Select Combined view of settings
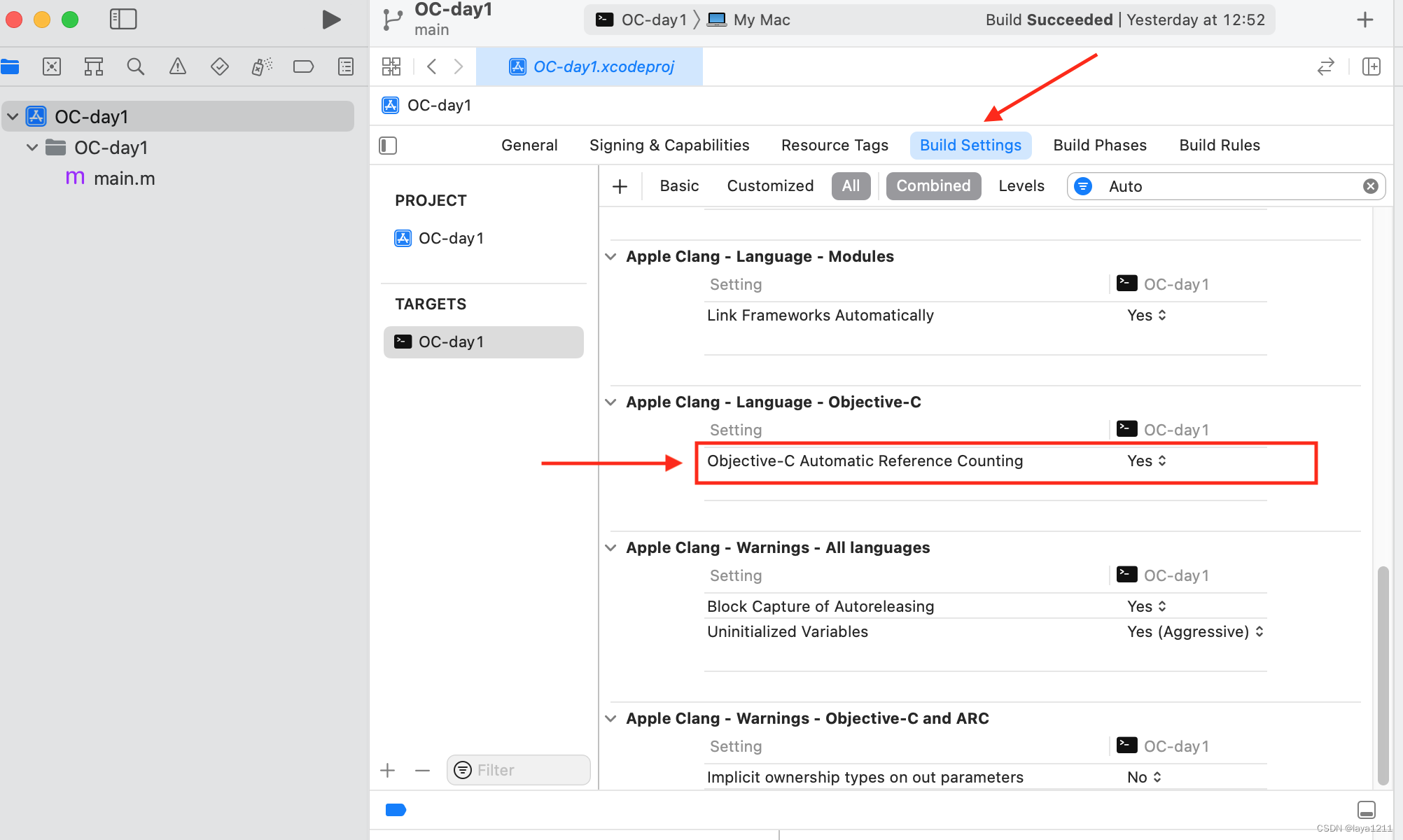Image resolution: width=1403 pixels, height=840 pixels. pos(933,186)
